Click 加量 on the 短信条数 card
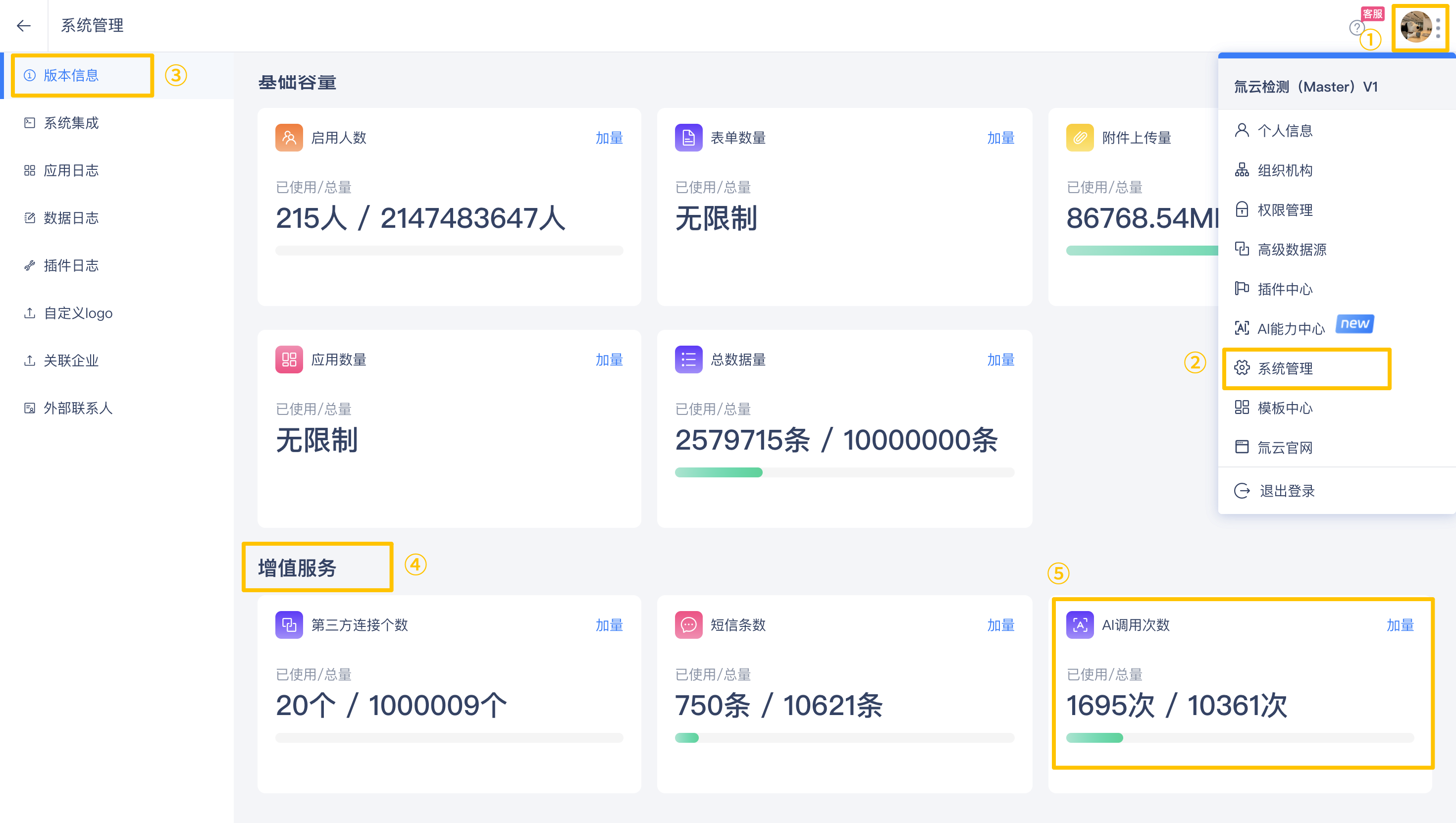The height and width of the screenshot is (823, 1456). [x=1000, y=625]
